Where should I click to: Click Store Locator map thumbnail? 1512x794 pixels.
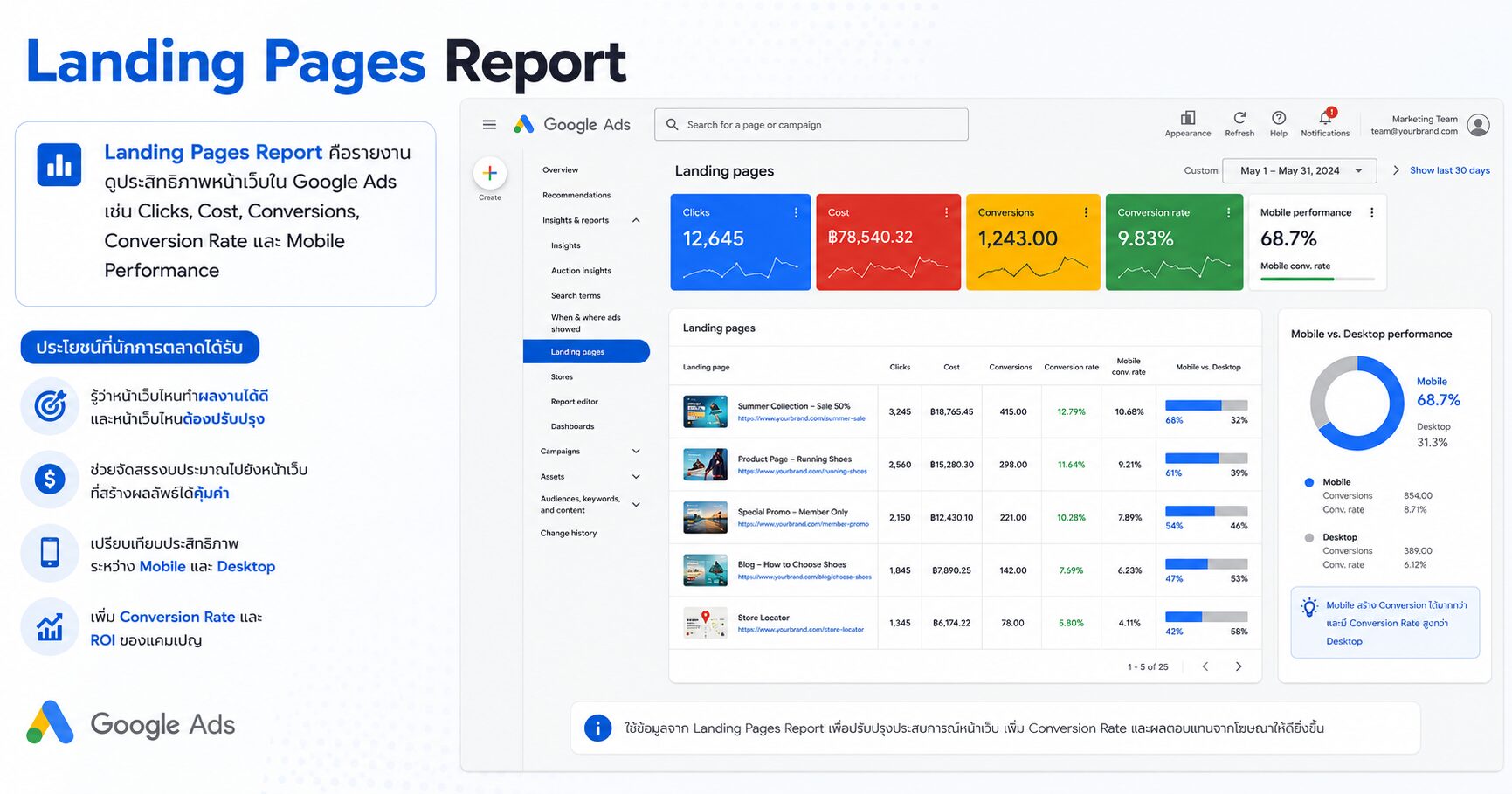[705, 623]
